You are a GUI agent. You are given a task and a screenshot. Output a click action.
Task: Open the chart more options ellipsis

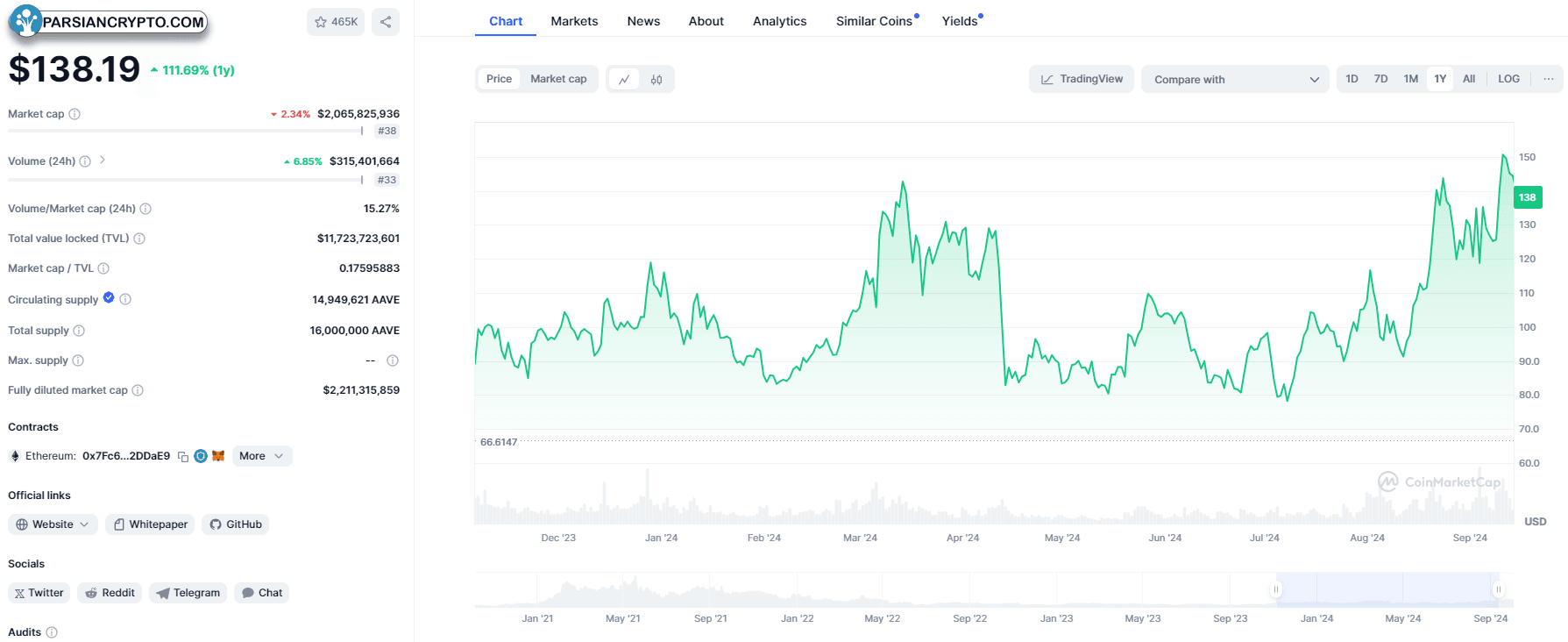click(x=1549, y=79)
